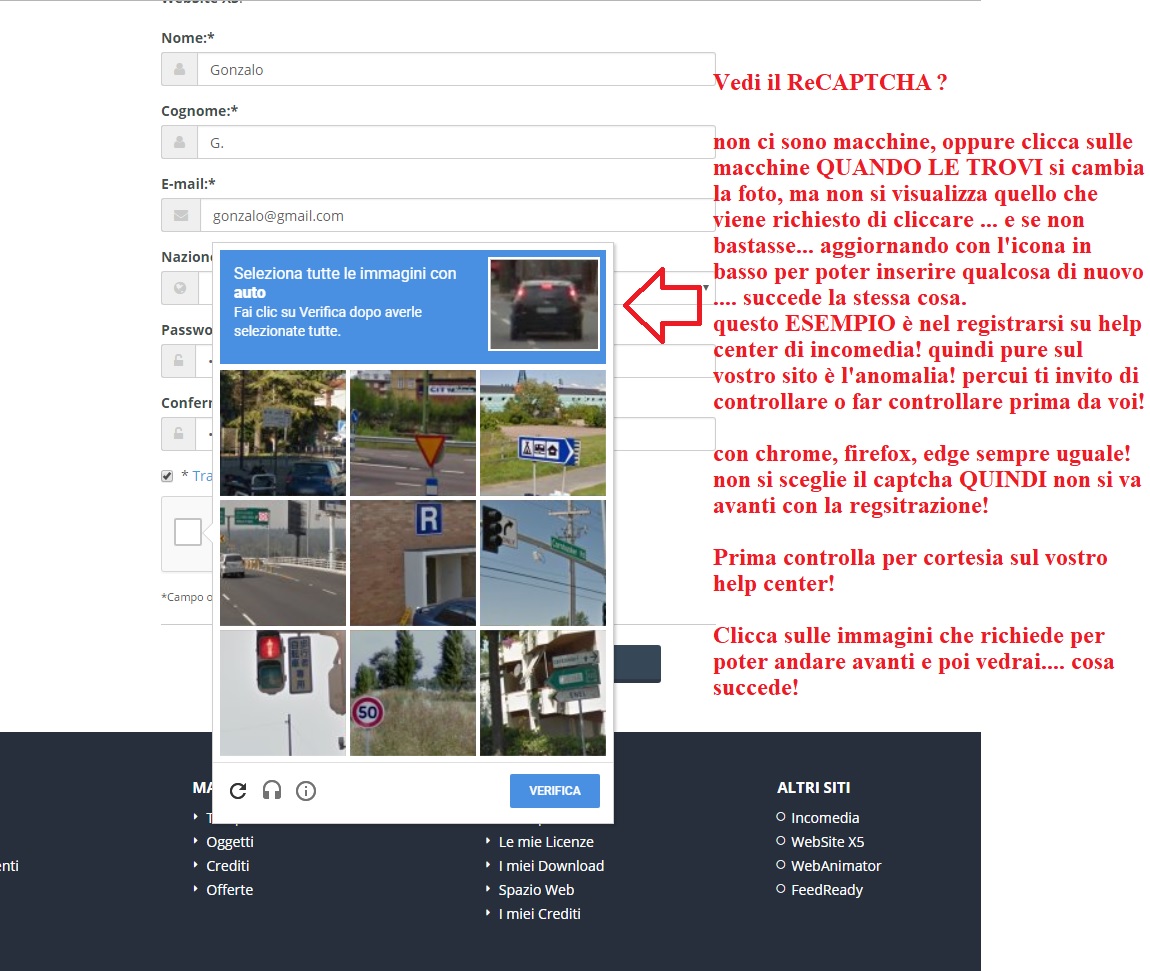Select the tile with the blue parked car and motorcycle

pos(283,433)
